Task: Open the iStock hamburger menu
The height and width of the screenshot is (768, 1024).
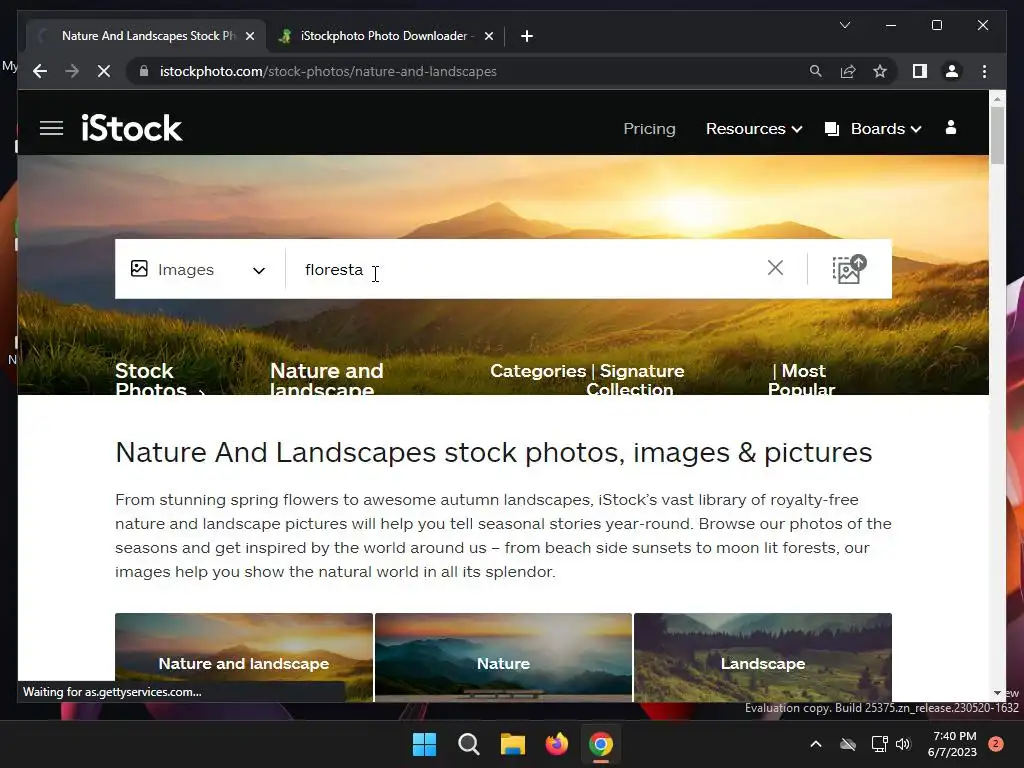Action: (52, 128)
